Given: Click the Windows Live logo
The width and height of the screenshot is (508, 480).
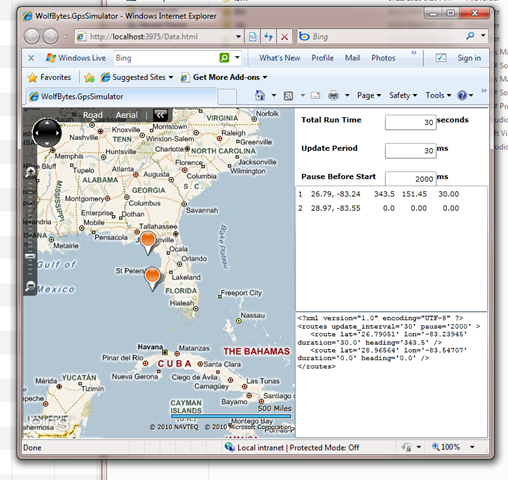Looking at the screenshot, I should point(75,58).
